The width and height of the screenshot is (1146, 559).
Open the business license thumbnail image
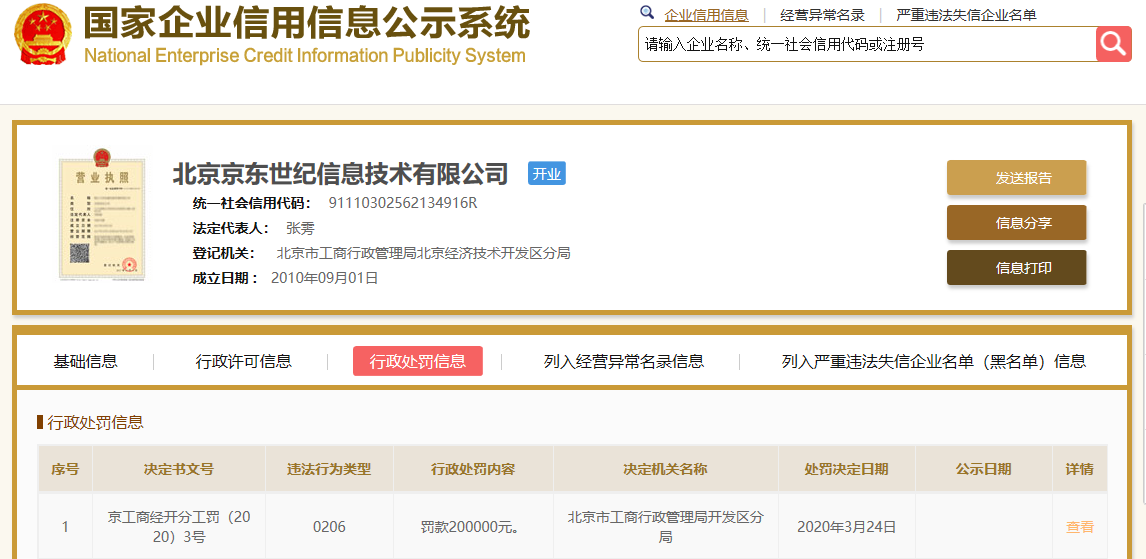(102, 215)
